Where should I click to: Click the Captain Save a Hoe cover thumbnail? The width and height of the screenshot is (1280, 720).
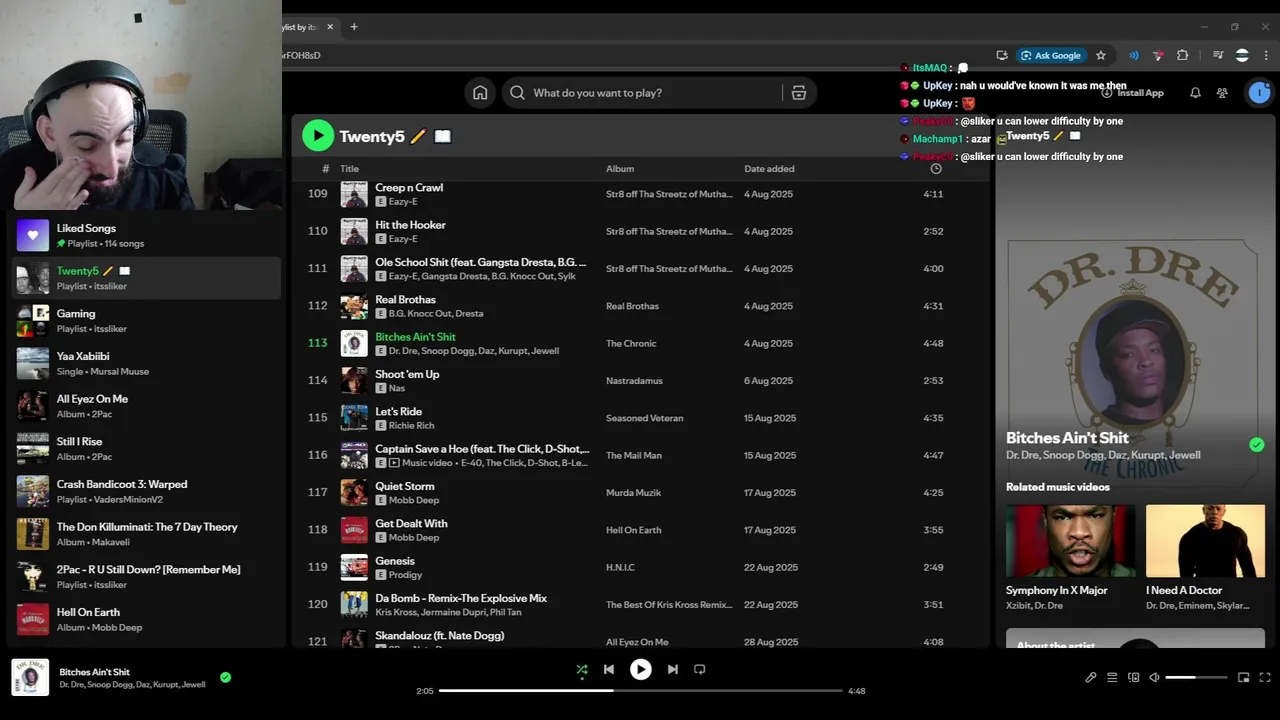(354, 456)
